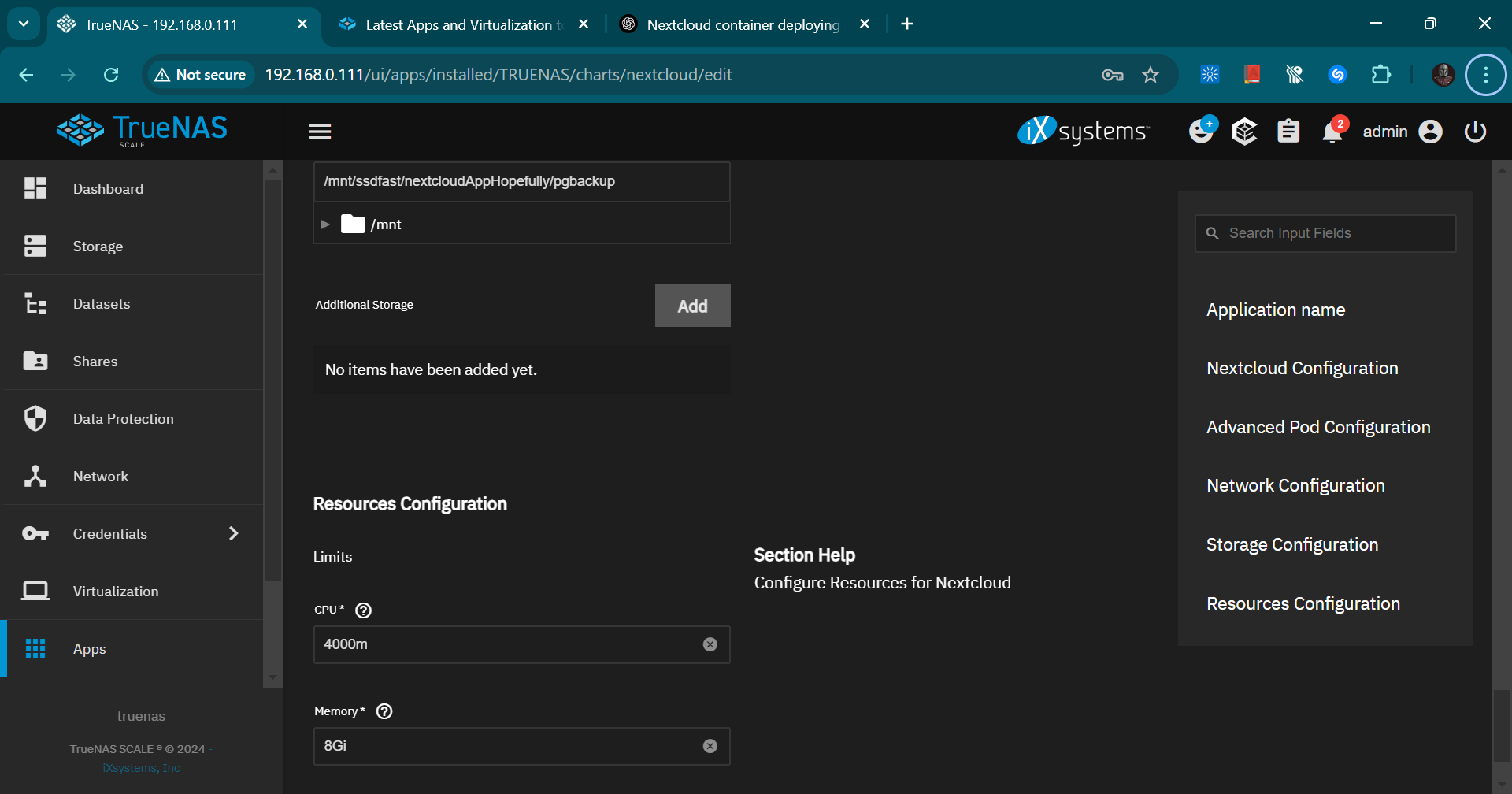Jump to Network Configuration section

point(1295,485)
